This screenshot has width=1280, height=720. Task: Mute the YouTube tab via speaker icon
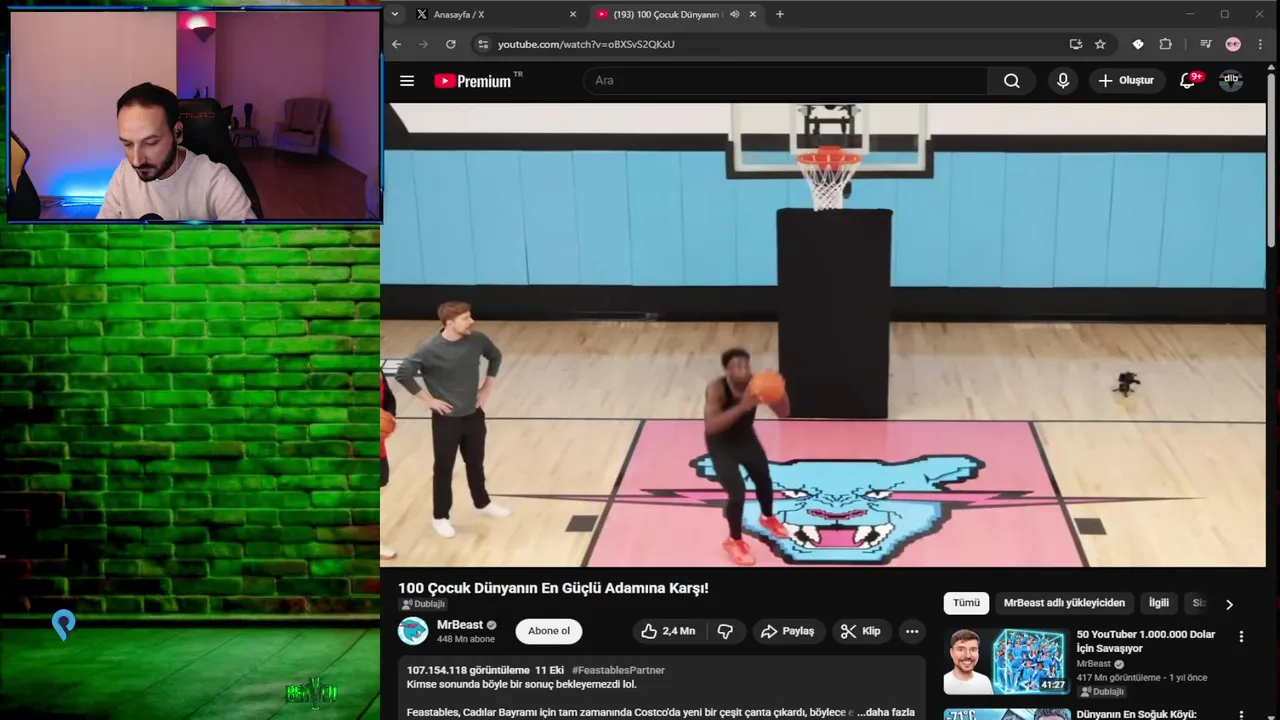(x=735, y=14)
